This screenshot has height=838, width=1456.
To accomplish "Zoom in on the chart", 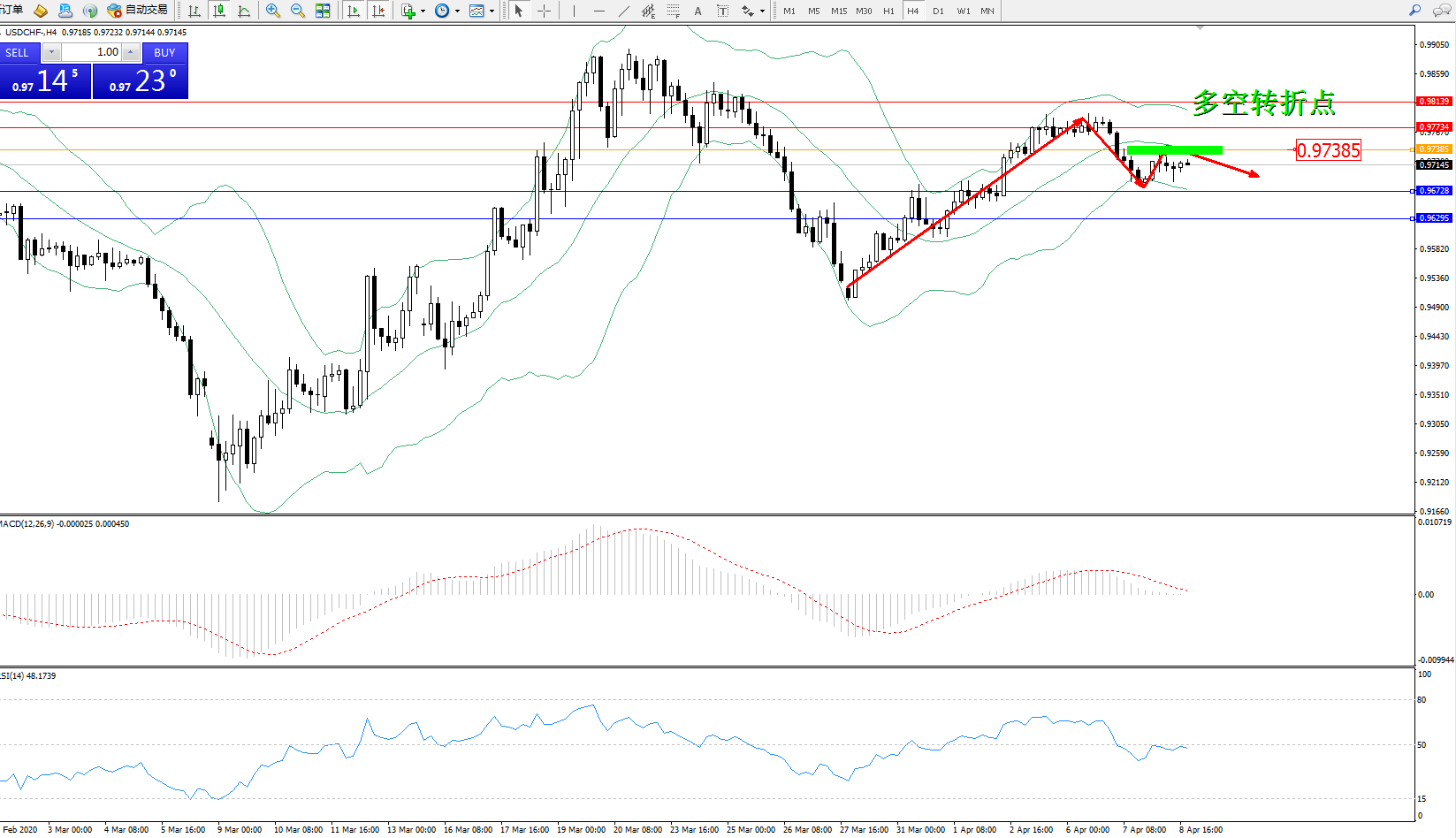I will tap(273, 11).
